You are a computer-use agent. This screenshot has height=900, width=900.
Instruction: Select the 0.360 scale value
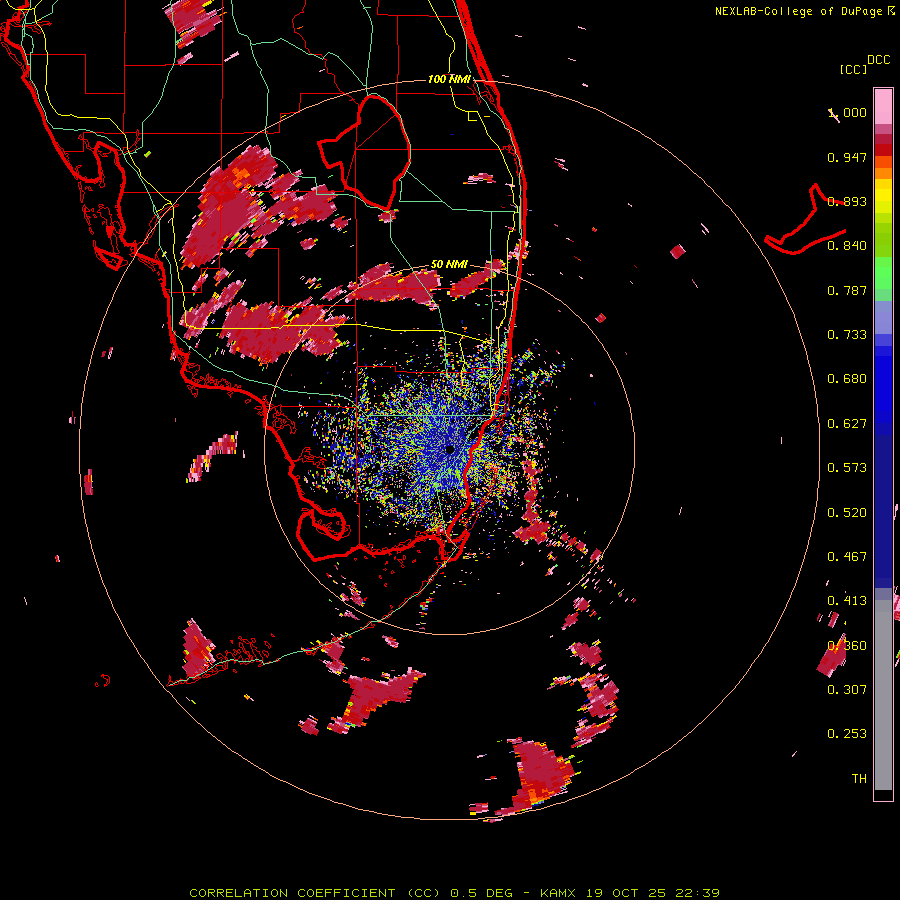(847, 646)
